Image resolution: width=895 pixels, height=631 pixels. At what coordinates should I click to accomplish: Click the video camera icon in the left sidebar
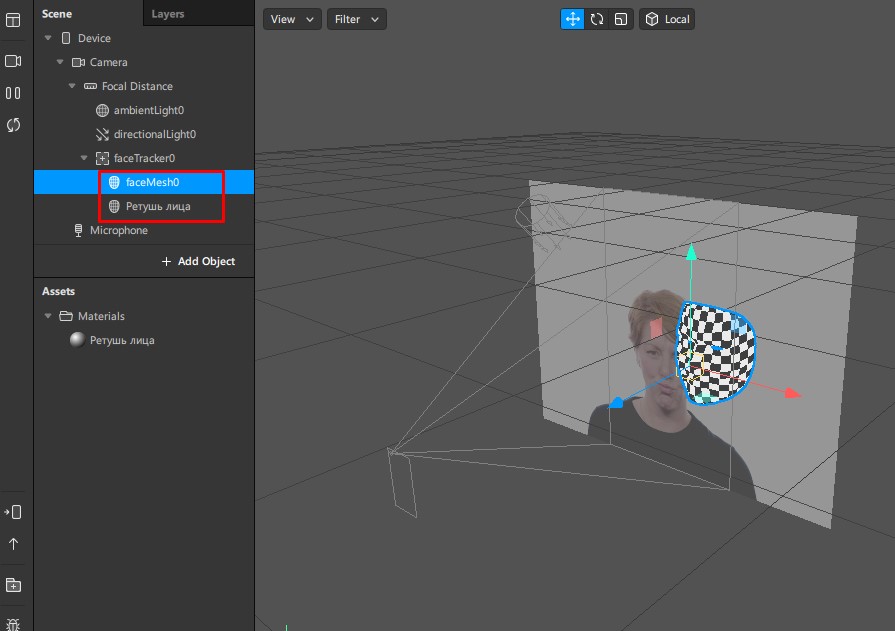(13, 61)
